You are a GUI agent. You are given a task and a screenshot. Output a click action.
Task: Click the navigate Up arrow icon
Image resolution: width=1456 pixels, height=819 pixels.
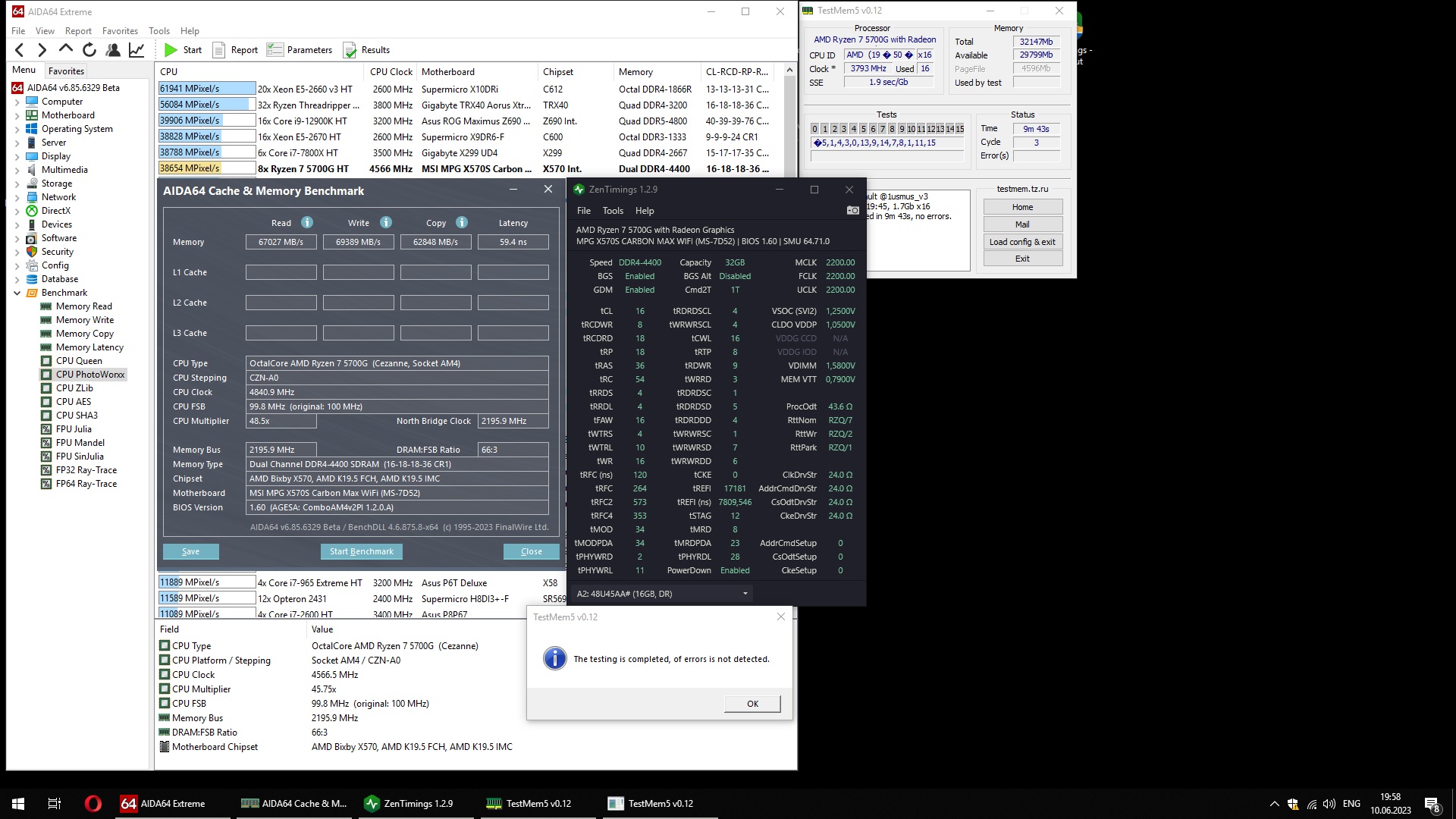(66, 50)
